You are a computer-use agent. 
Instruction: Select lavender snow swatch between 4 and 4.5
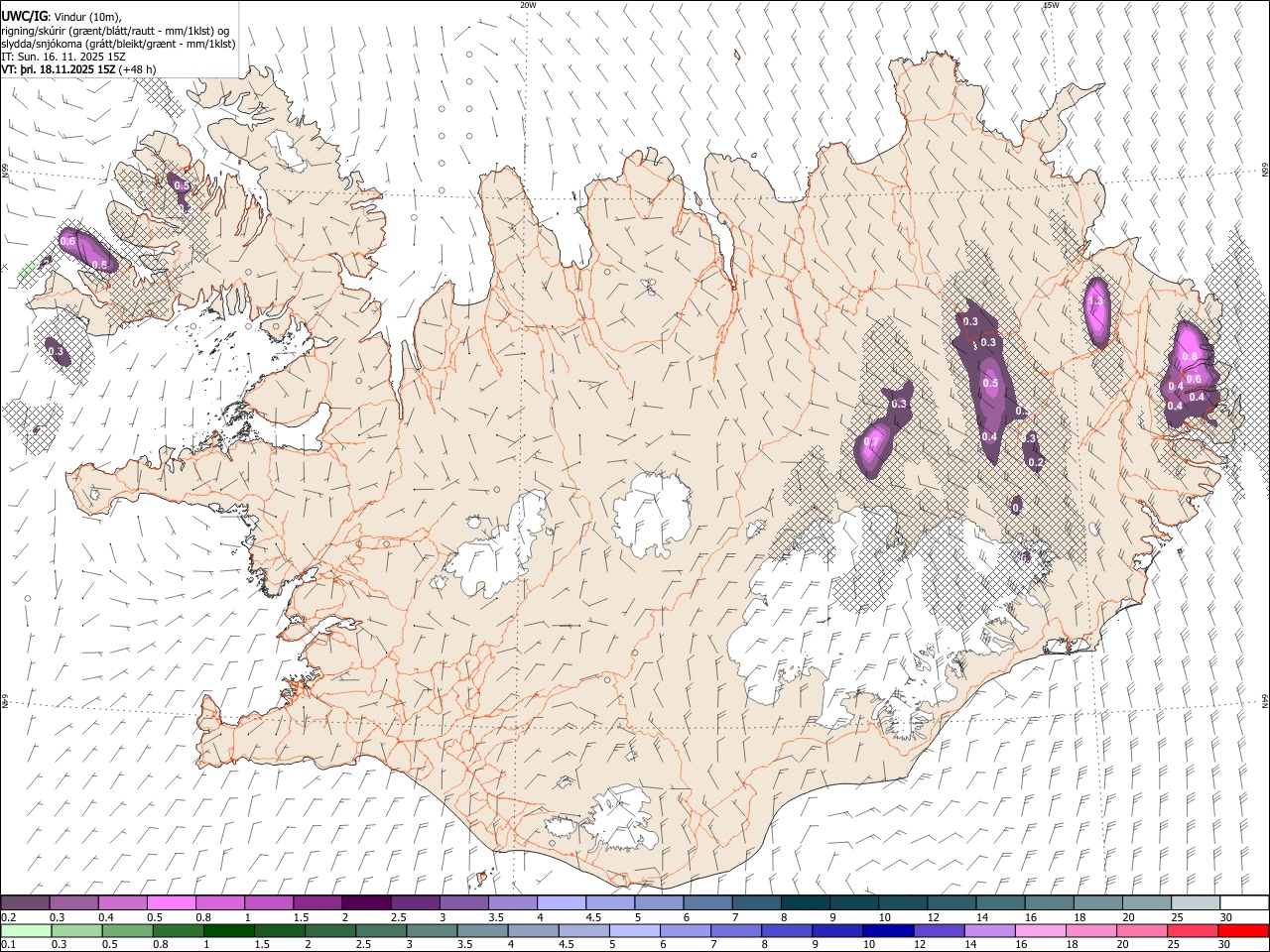click(x=561, y=902)
